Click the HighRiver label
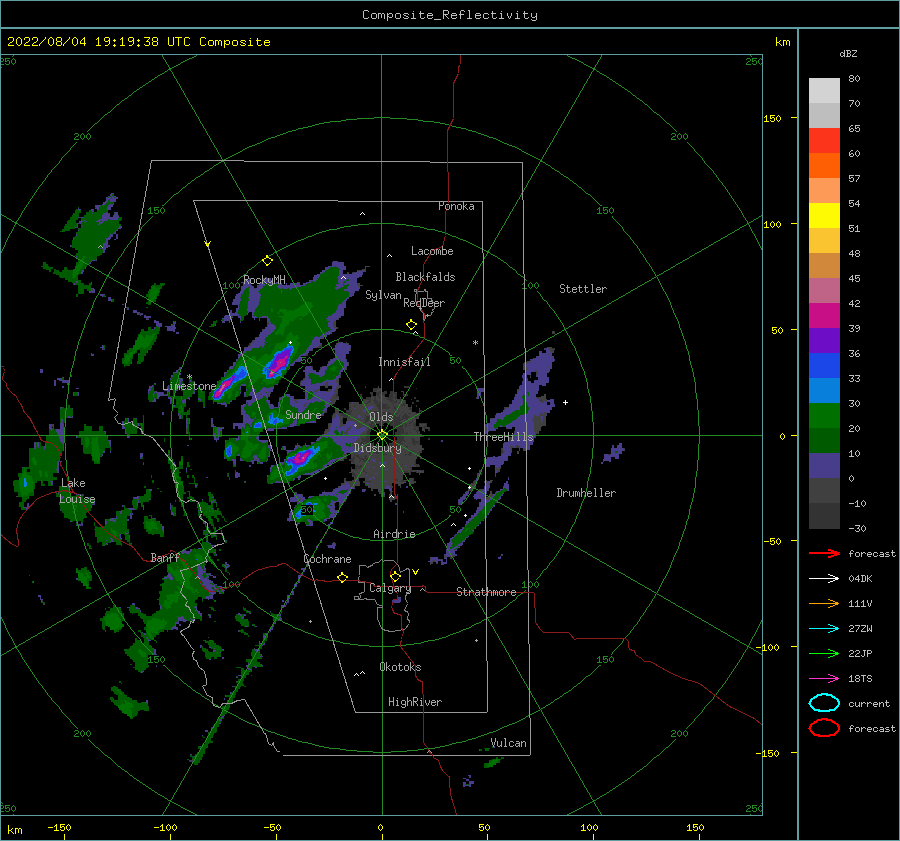Viewport: 900px width, 841px height. click(x=415, y=702)
